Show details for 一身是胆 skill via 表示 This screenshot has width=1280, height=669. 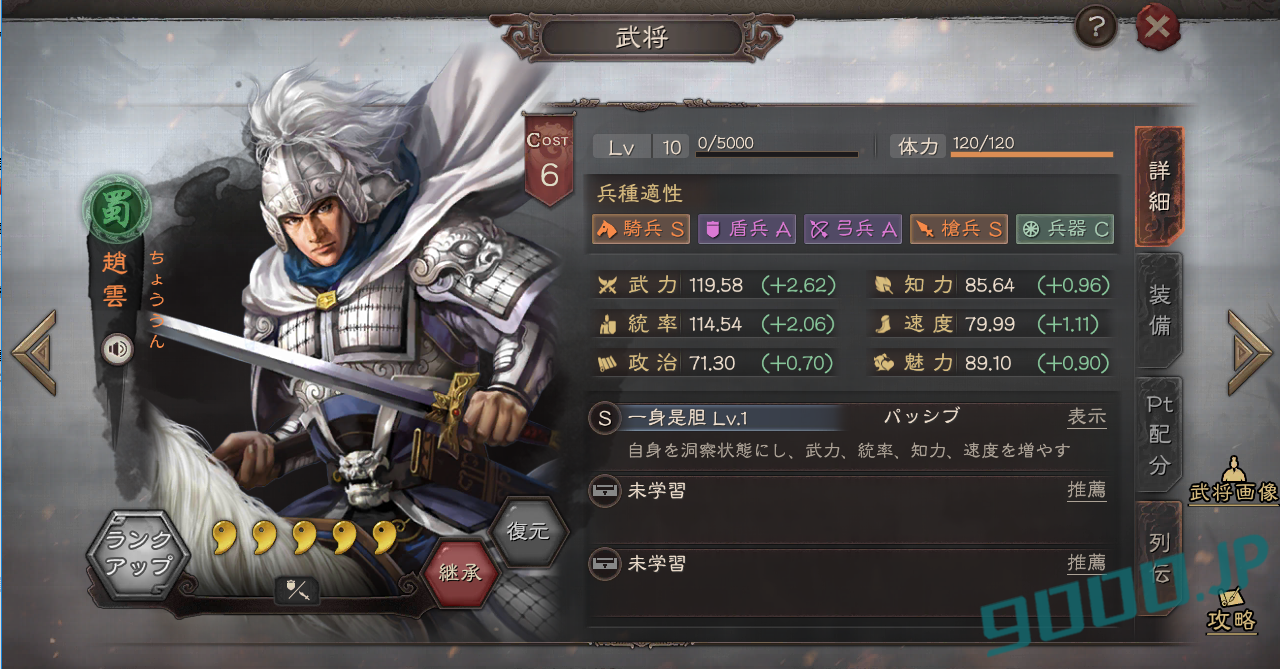coord(1087,417)
